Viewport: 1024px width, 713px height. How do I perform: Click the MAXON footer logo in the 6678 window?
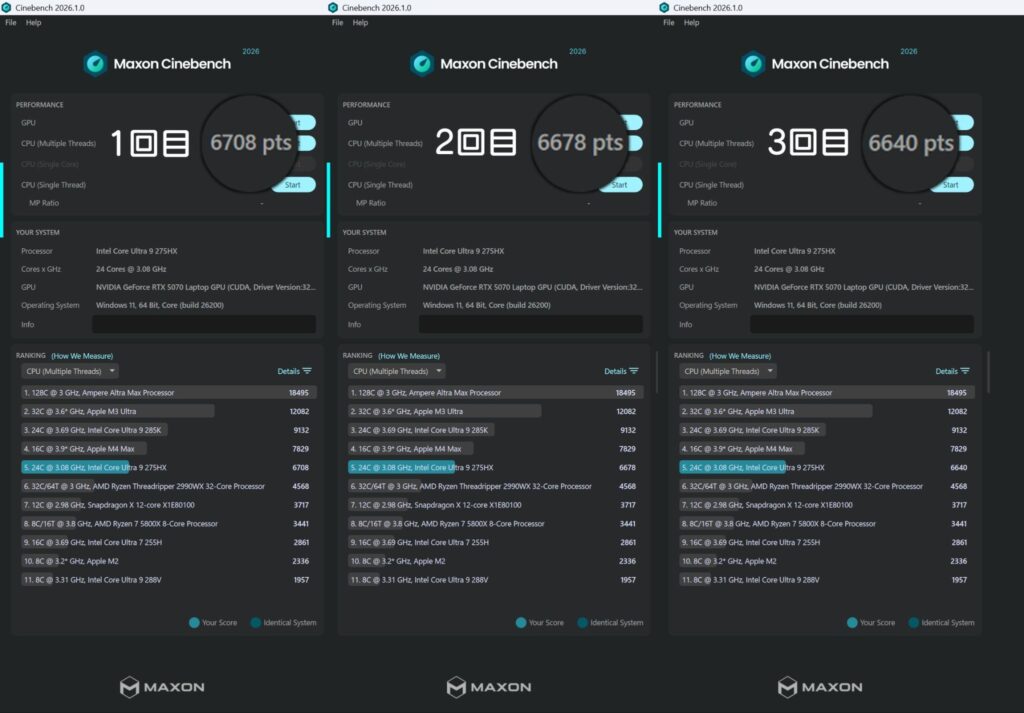tap(488, 687)
